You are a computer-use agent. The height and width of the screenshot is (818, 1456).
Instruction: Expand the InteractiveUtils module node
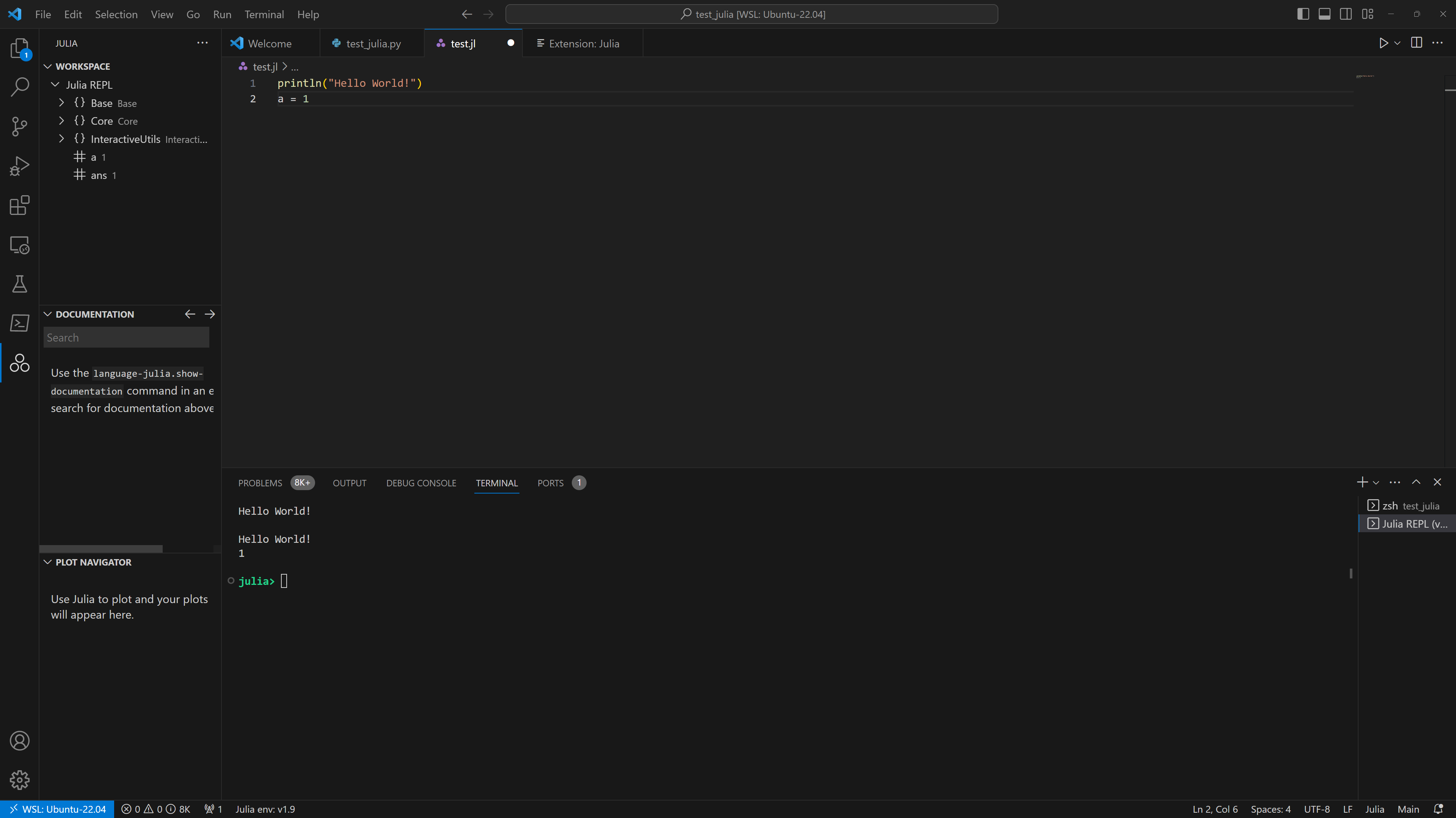[x=61, y=139]
